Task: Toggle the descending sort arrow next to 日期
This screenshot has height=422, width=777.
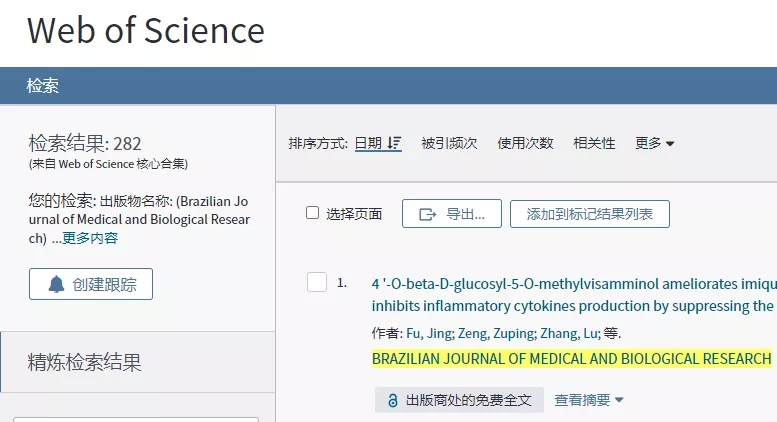Action: coord(394,144)
